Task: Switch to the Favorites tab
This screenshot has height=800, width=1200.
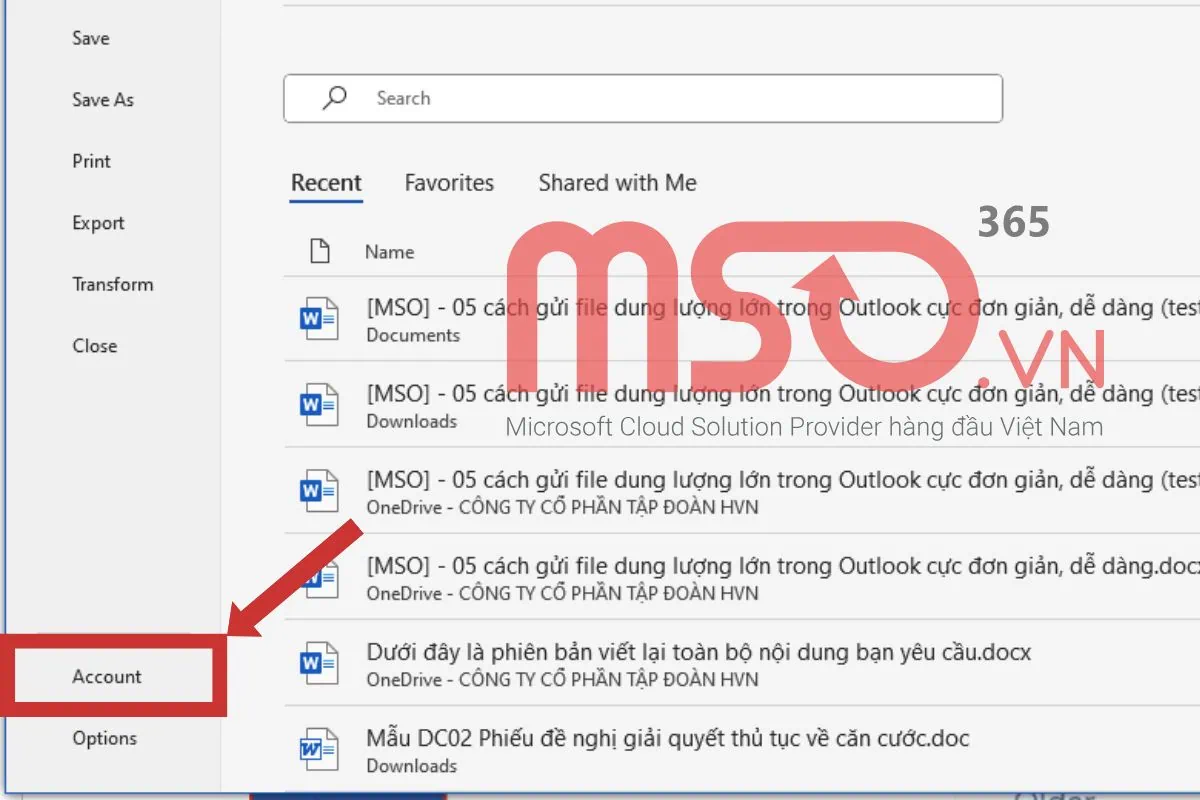Action: pyautogui.click(x=449, y=183)
